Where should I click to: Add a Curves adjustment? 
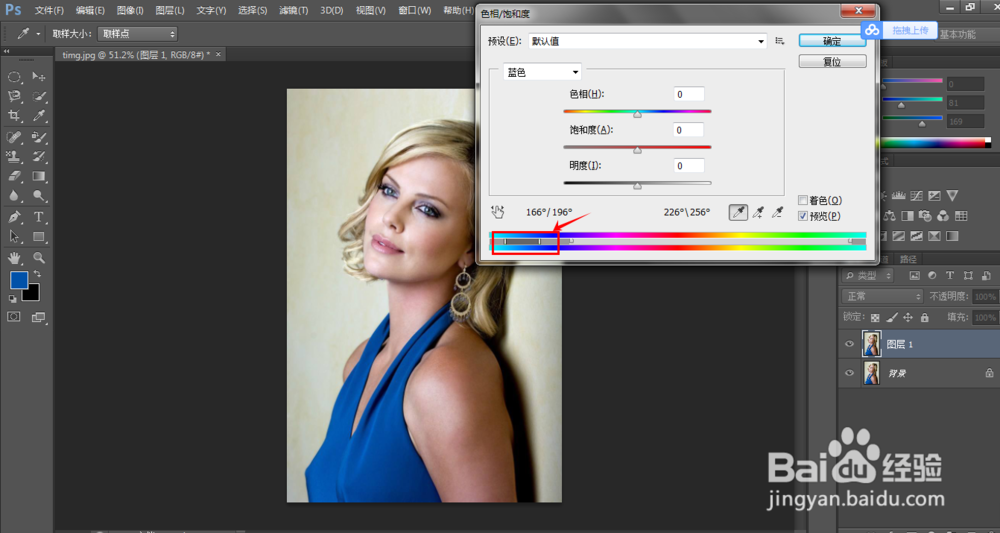point(916,196)
